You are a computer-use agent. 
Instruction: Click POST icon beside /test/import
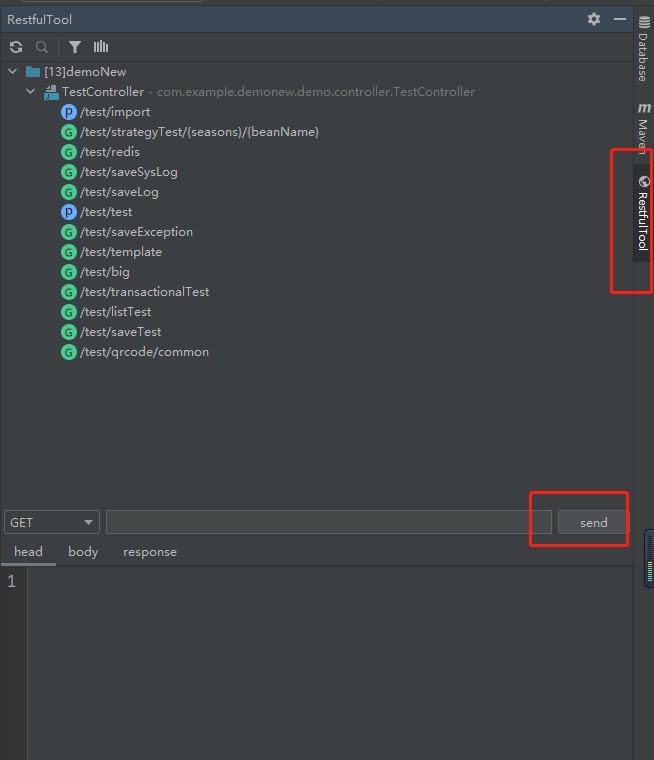[69, 112]
